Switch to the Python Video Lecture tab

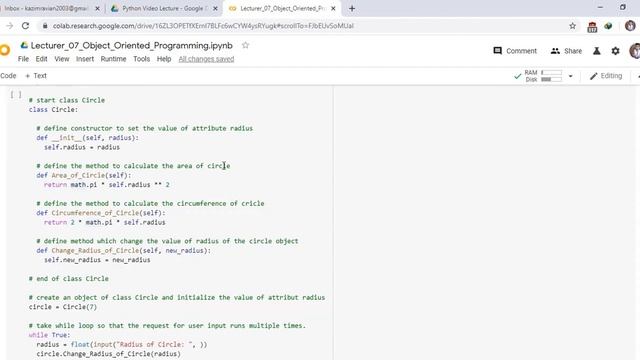tap(163, 8)
